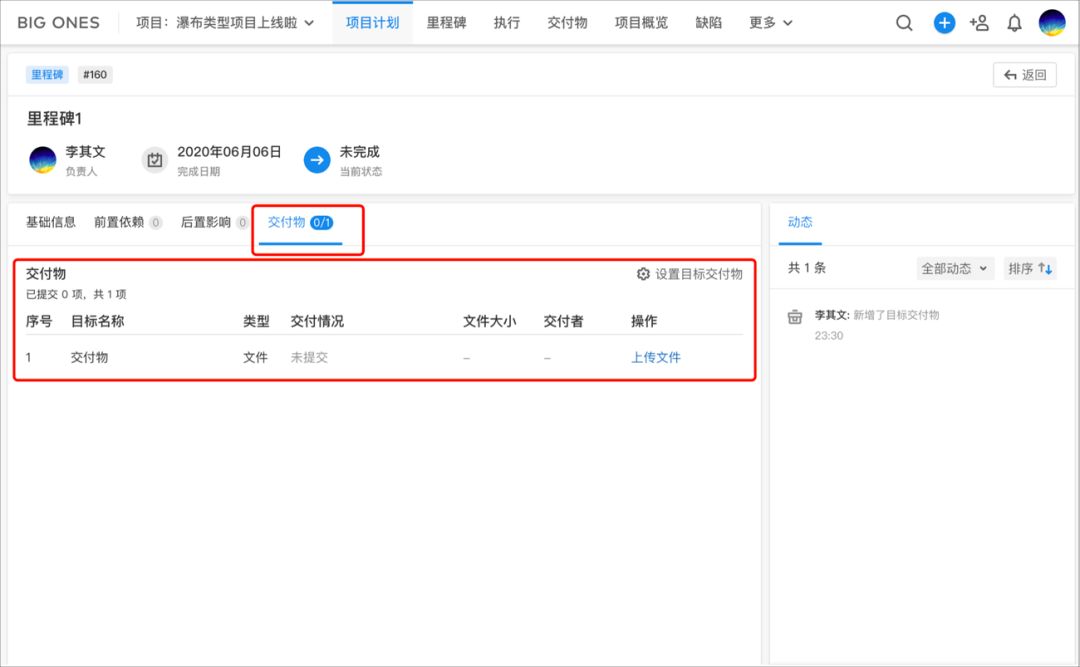The height and width of the screenshot is (667, 1080).
Task: Open the user avatar in top bar
Action: pyautogui.click(x=1052, y=23)
